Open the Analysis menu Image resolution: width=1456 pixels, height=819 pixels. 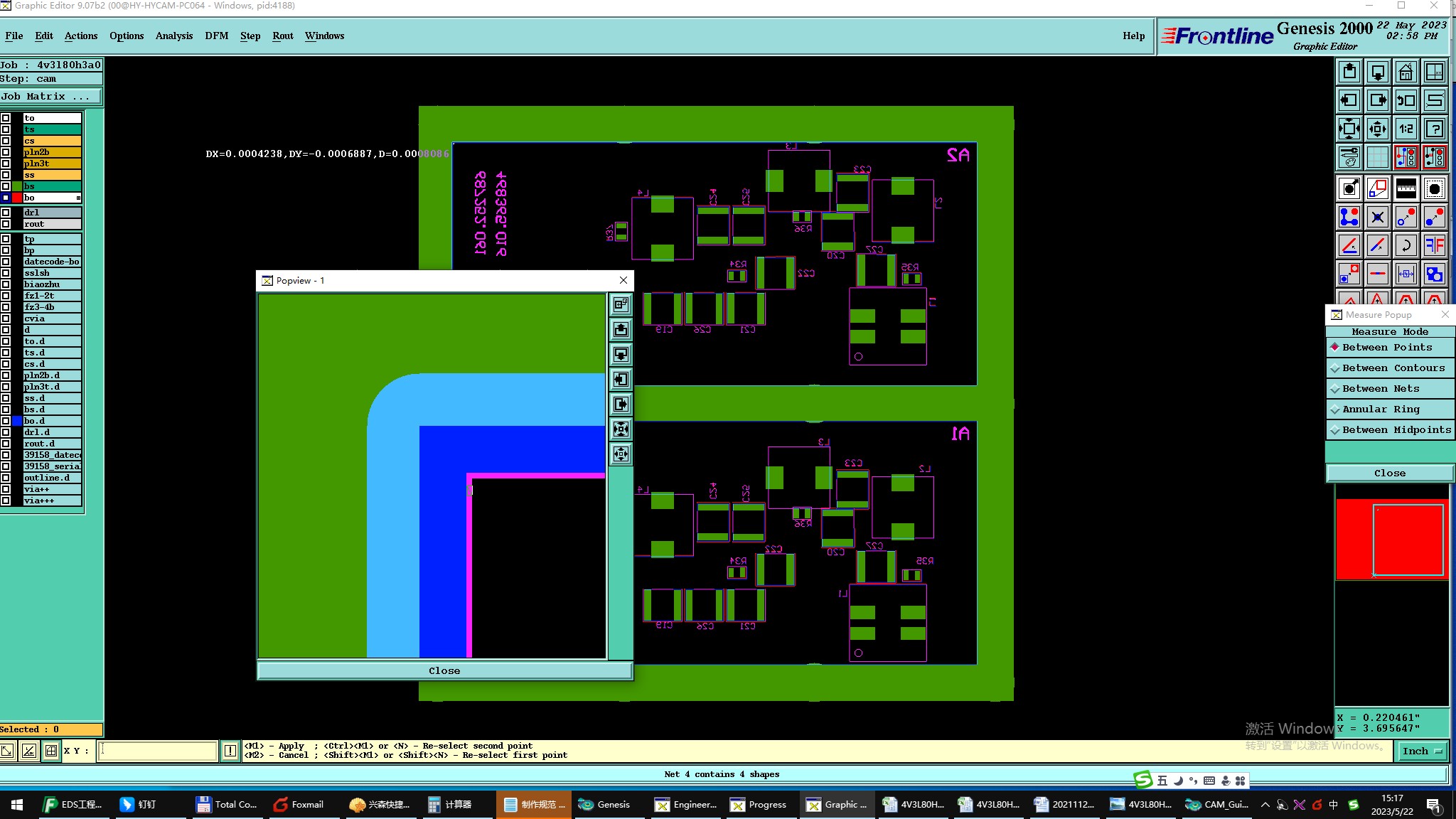pyautogui.click(x=173, y=36)
